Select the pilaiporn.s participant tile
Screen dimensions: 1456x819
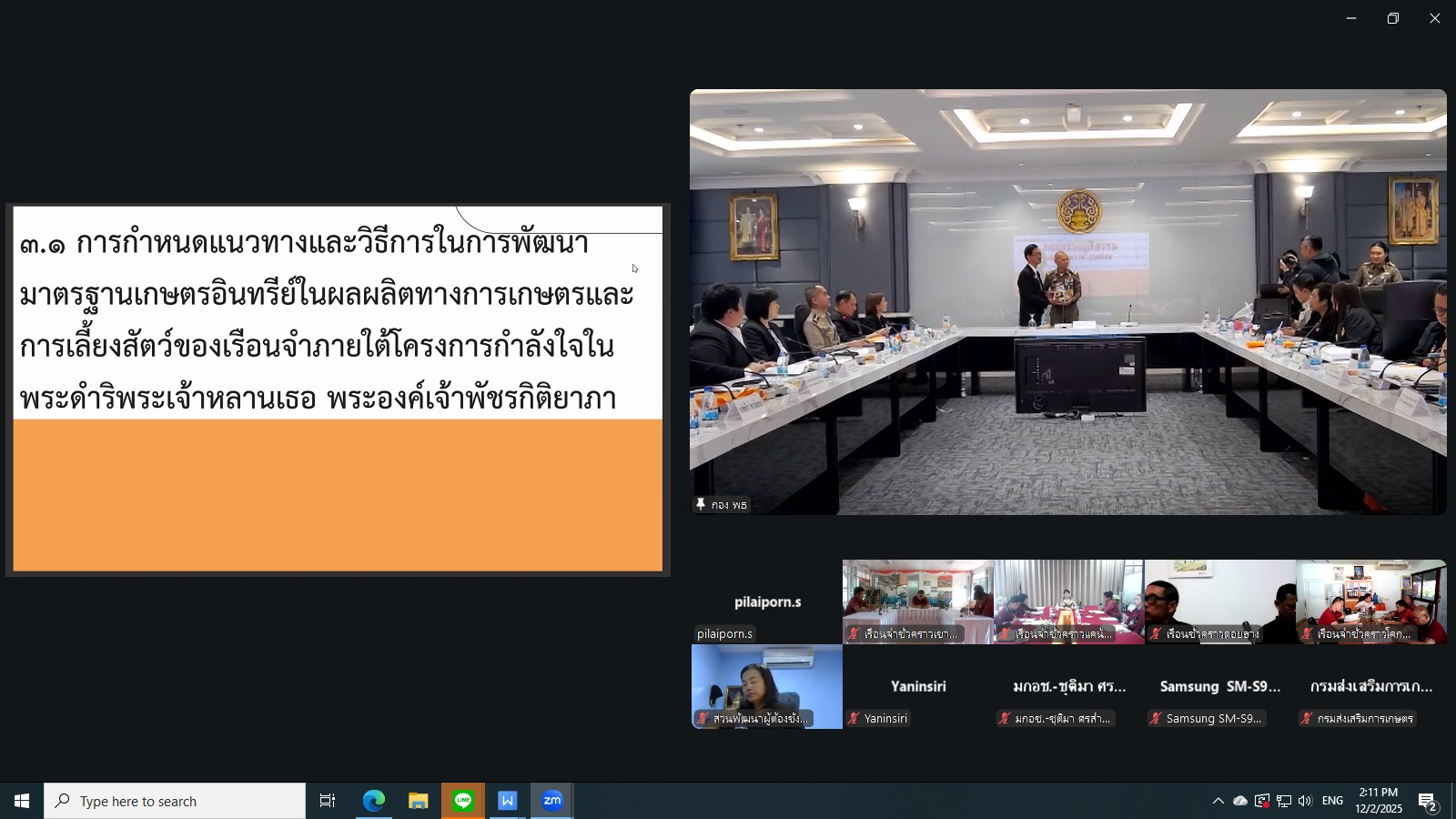click(x=767, y=602)
